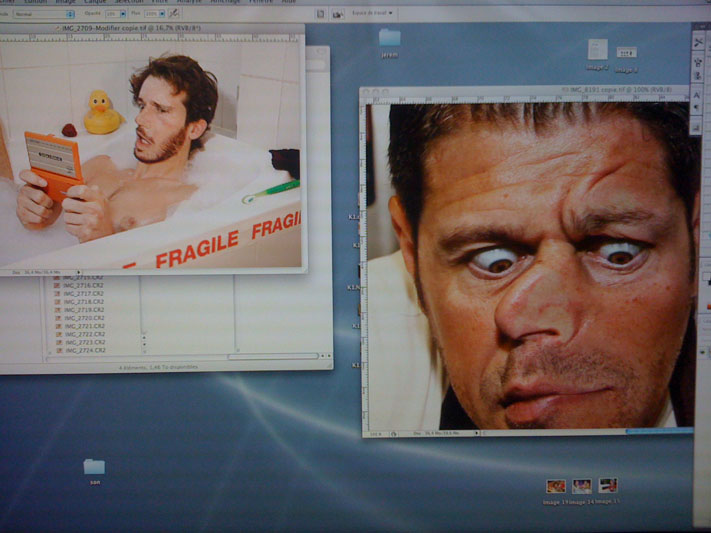Select IMG_2724.CR2 in the Finder list
This screenshot has width=711, height=533.
(81, 351)
